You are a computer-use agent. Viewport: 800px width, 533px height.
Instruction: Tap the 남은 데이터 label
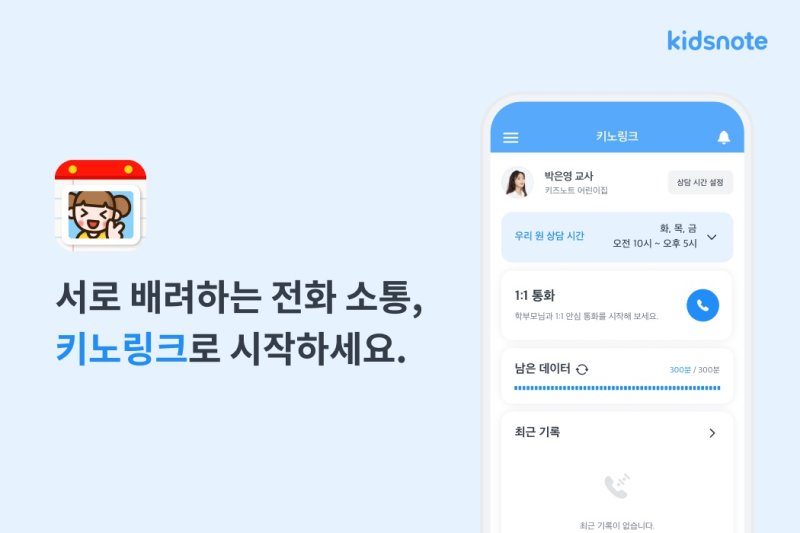pyautogui.click(x=542, y=368)
